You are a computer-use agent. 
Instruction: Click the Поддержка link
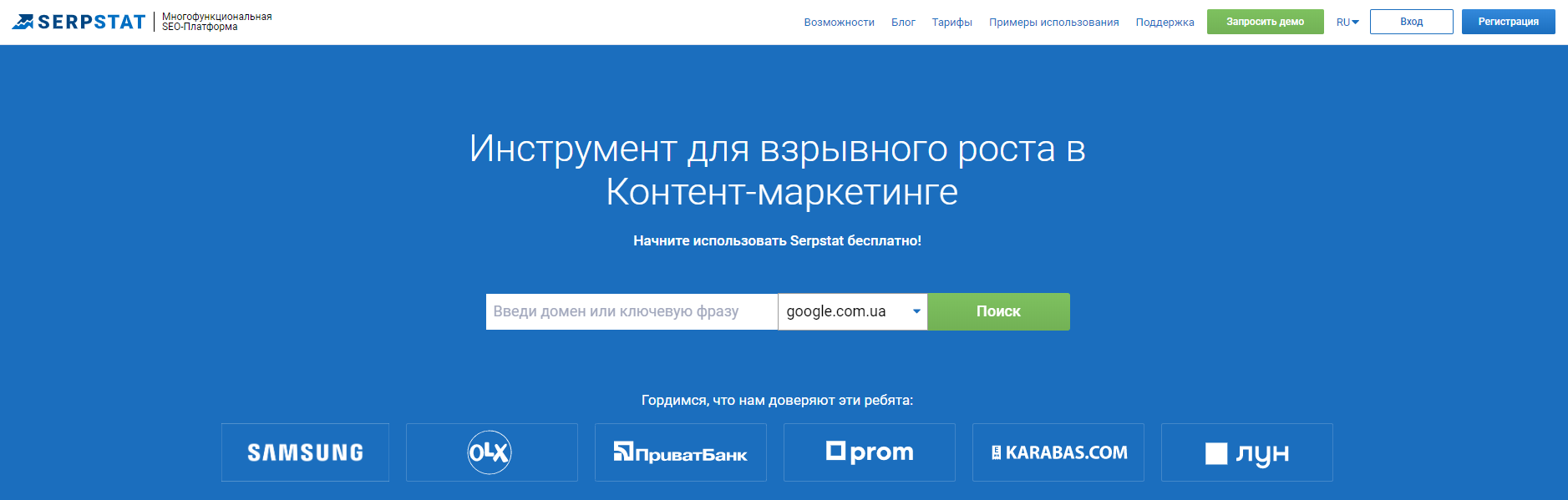point(1165,23)
